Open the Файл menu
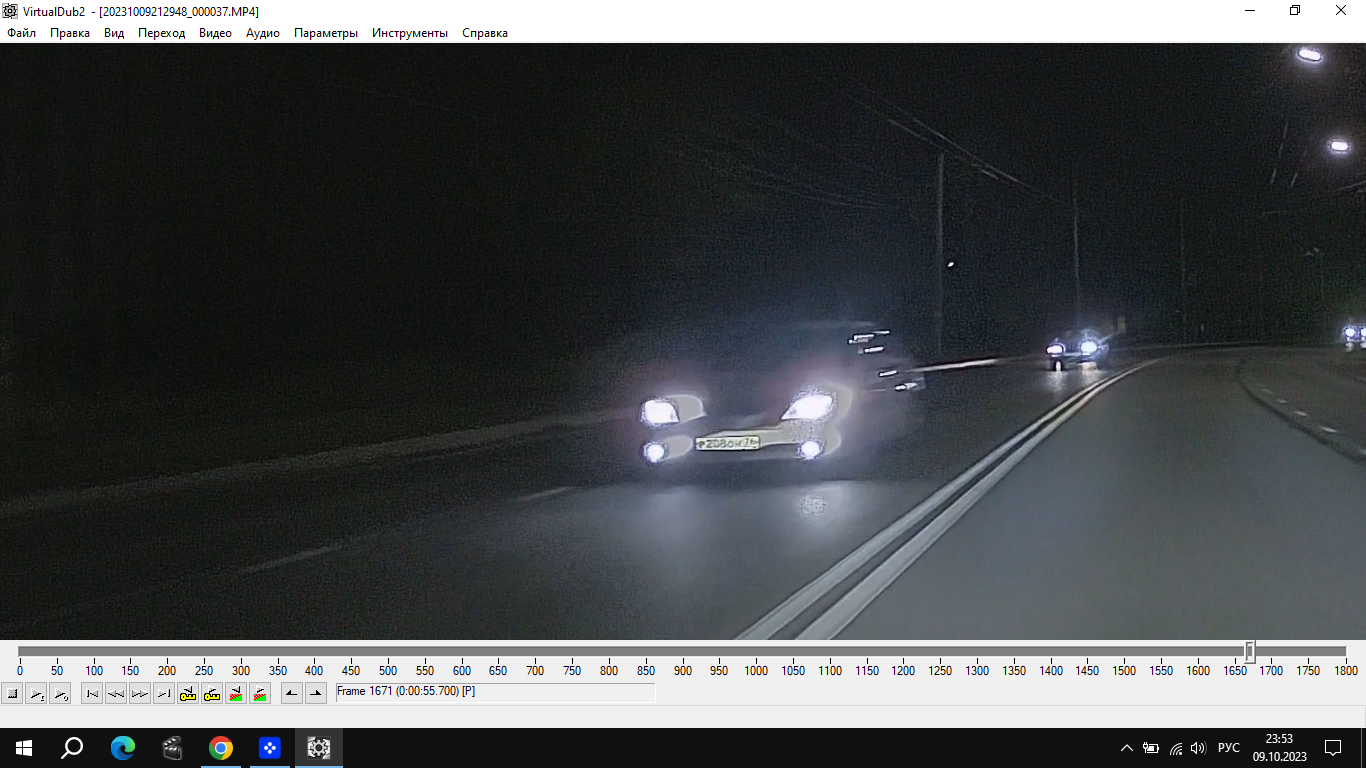The image size is (1366, 768). coord(21,33)
